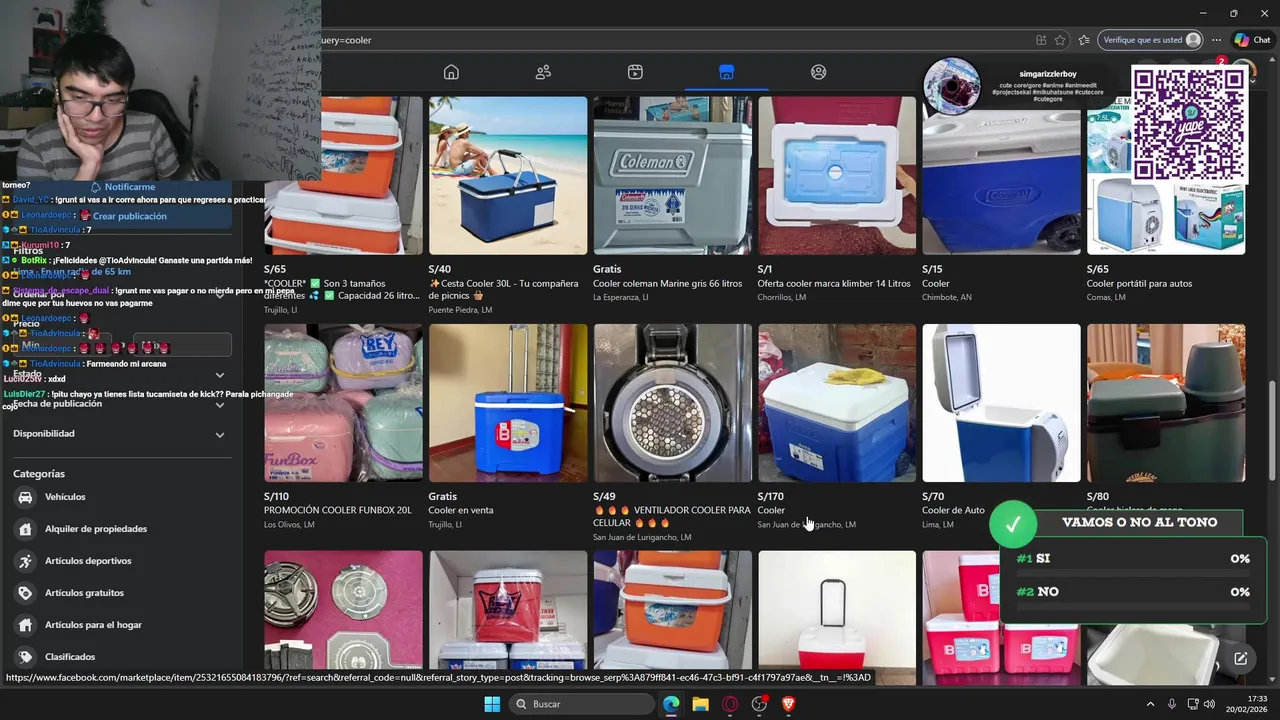Open the Ventilador cooler para celular photo
1280x720 pixels.
pyautogui.click(x=672, y=403)
